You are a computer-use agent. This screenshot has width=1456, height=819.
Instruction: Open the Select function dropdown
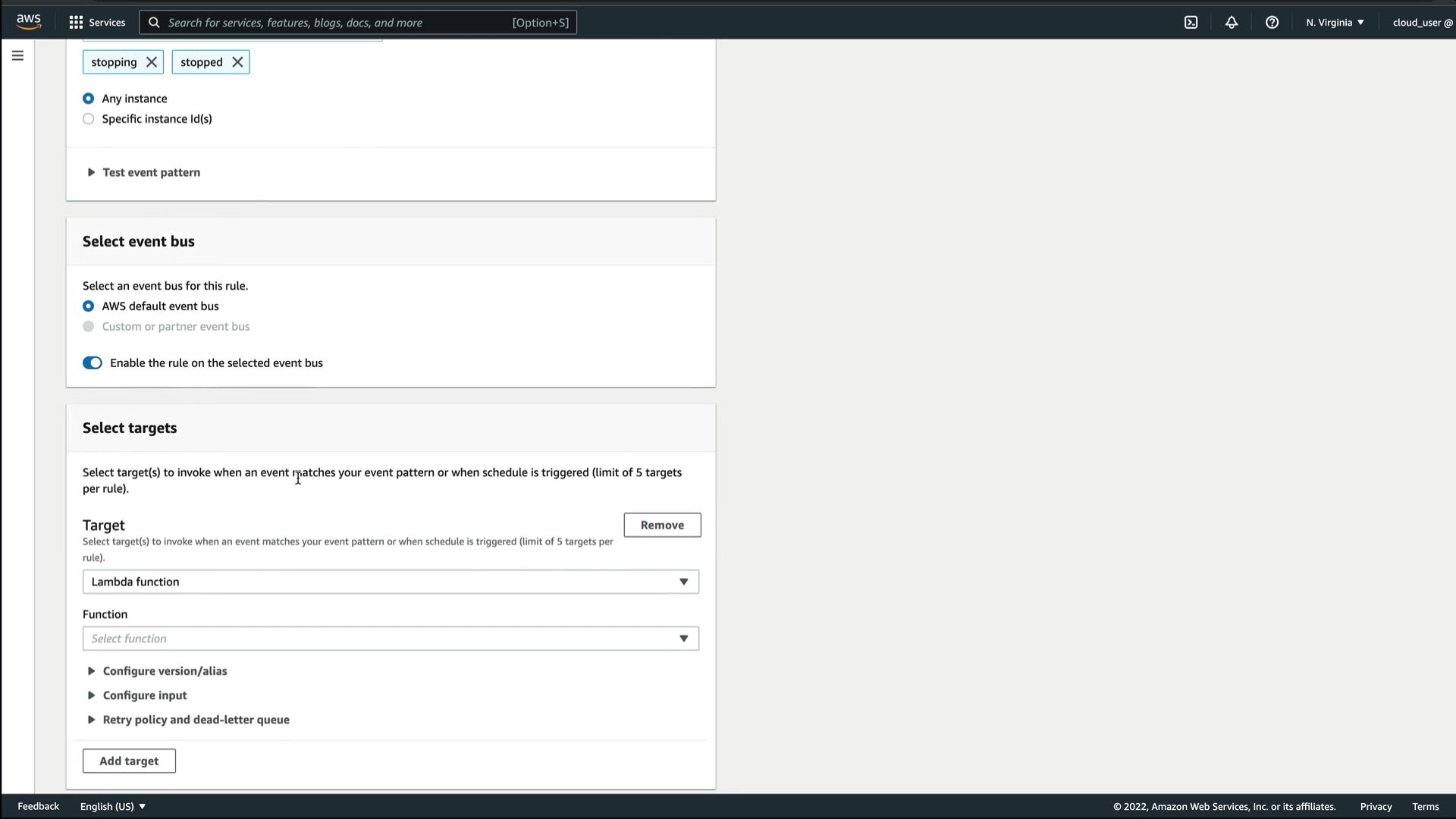click(x=391, y=639)
